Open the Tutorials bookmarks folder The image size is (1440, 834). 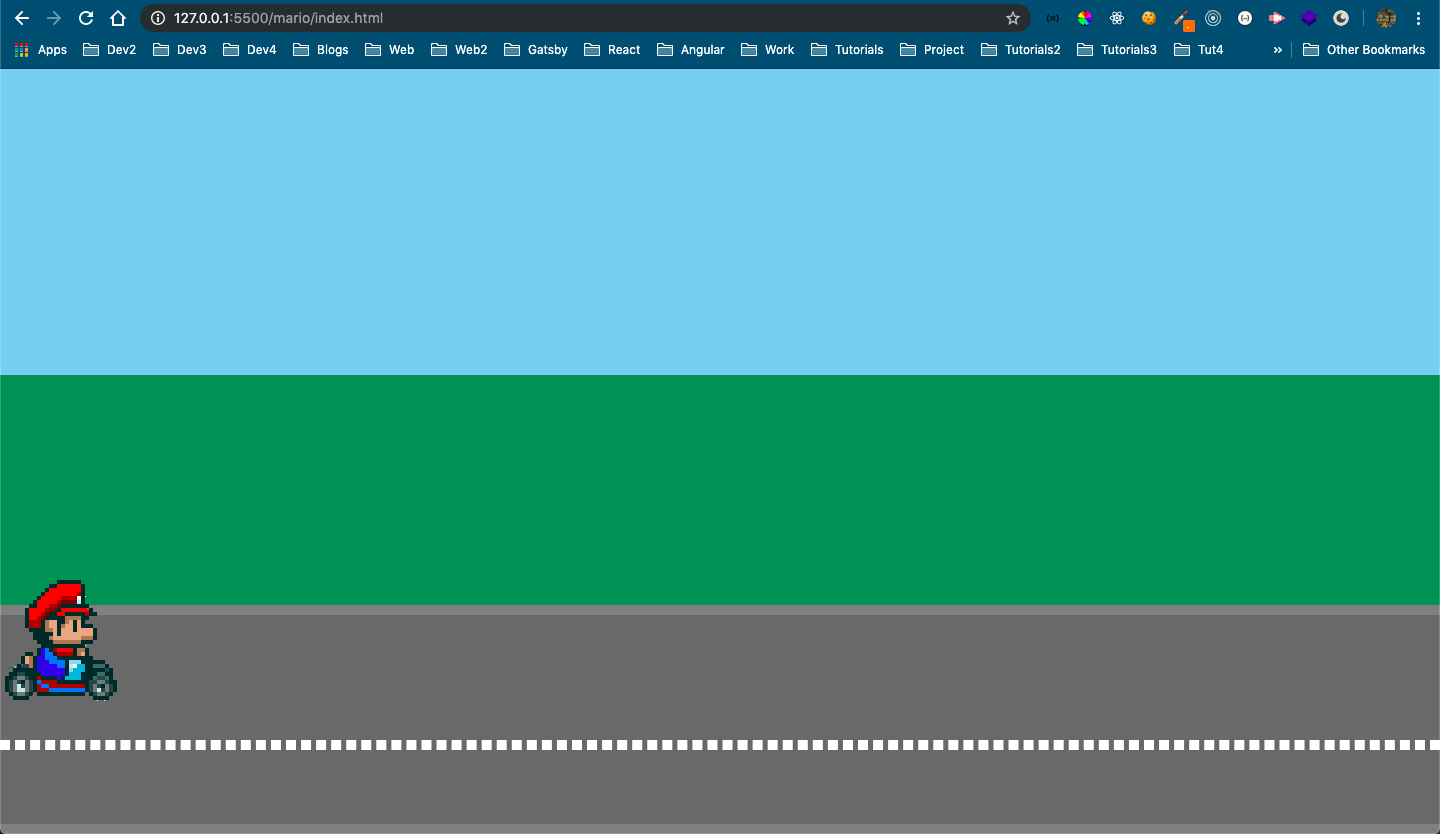tap(847, 49)
